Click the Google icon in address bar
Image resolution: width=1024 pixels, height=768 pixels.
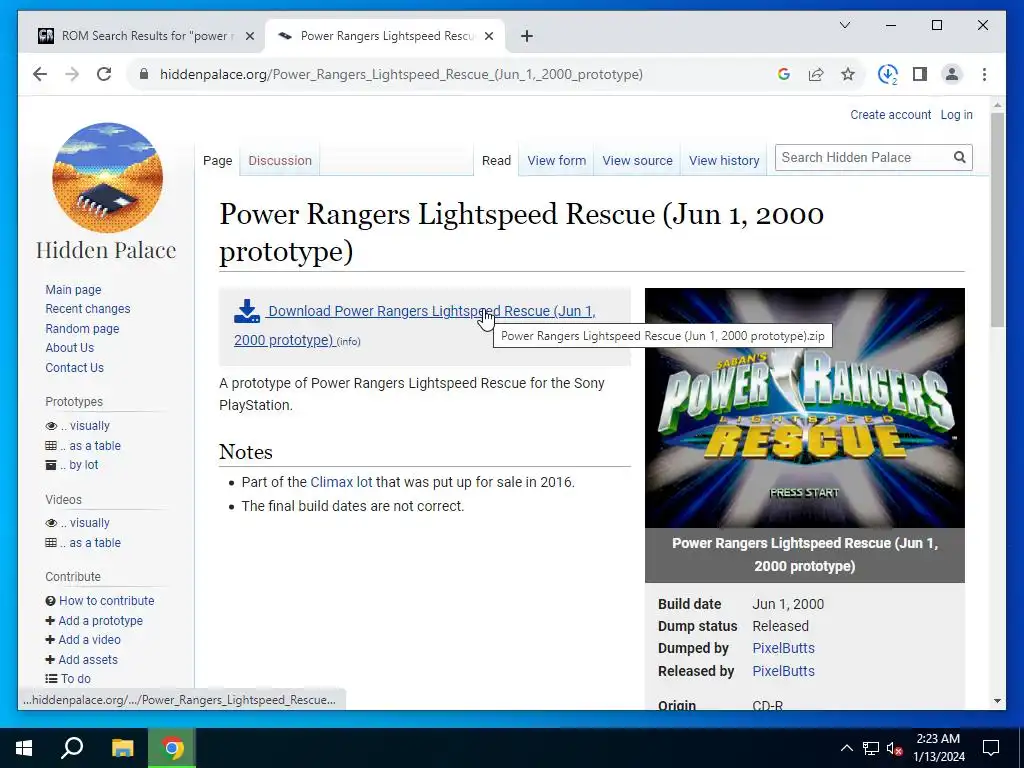click(784, 74)
